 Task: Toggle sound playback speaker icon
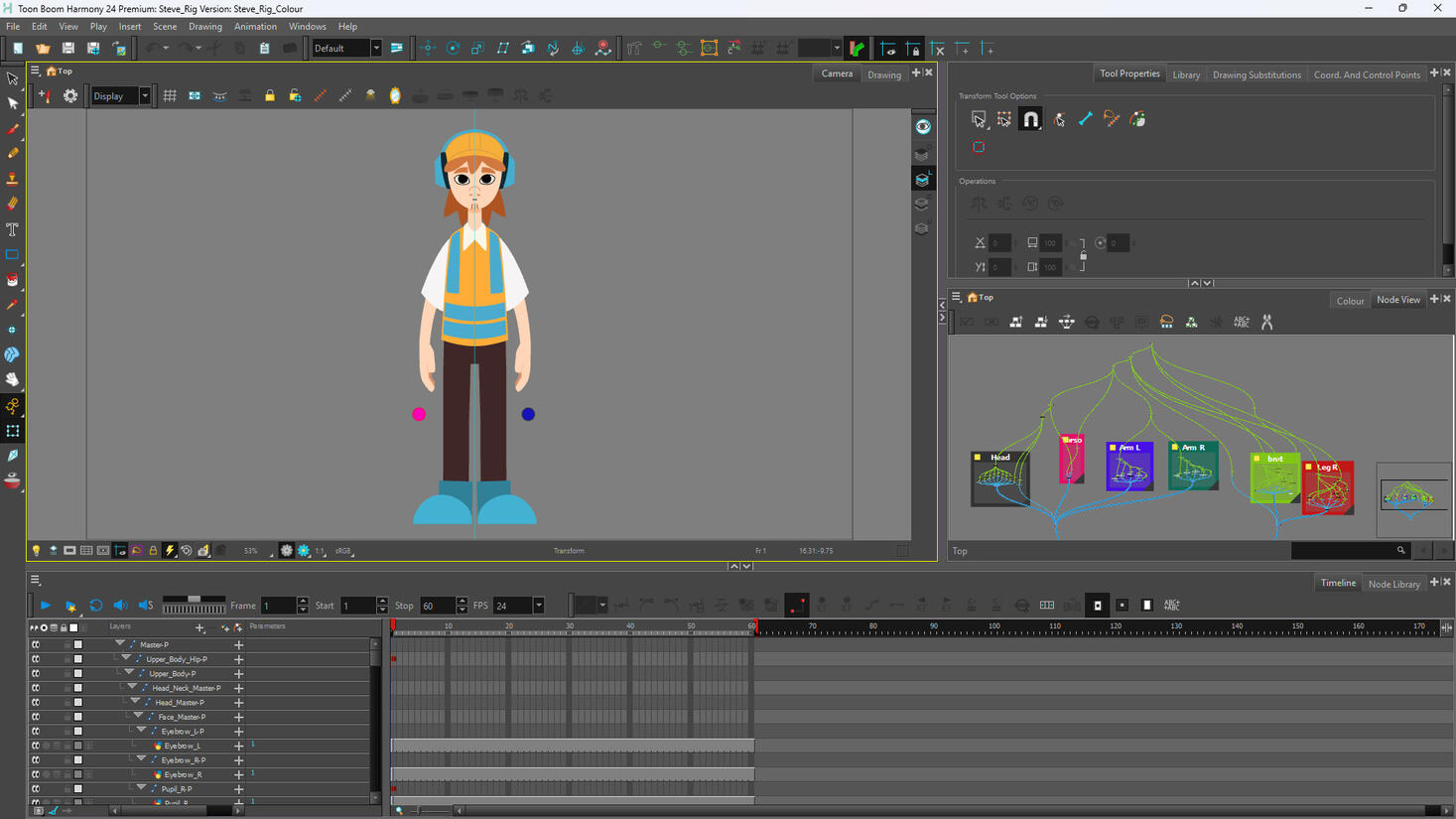point(120,606)
